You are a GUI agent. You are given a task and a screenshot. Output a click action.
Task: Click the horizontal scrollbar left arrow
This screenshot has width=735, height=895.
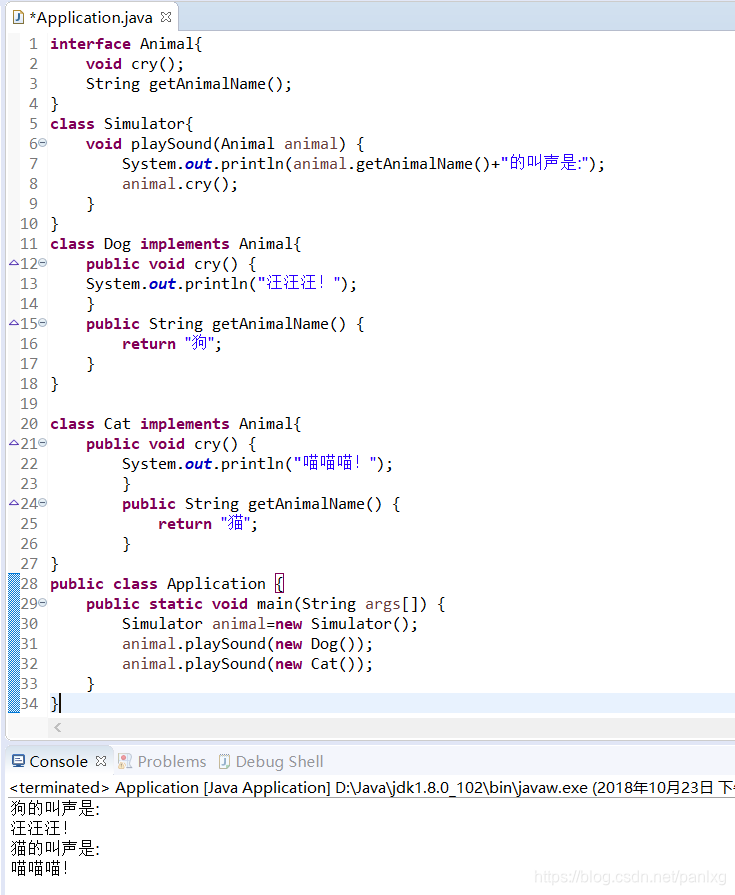click(57, 727)
